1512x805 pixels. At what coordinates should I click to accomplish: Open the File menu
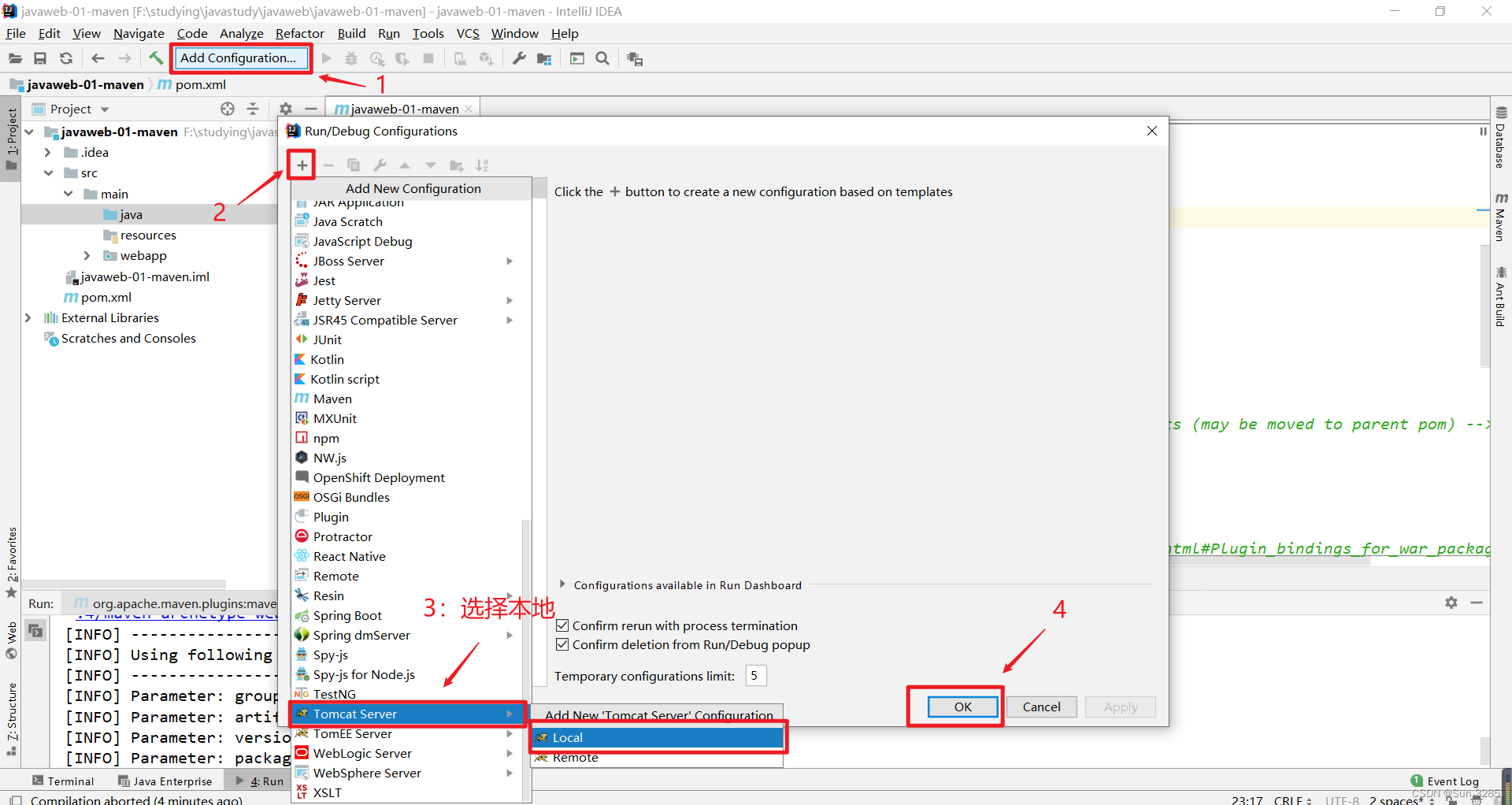pos(16,33)
